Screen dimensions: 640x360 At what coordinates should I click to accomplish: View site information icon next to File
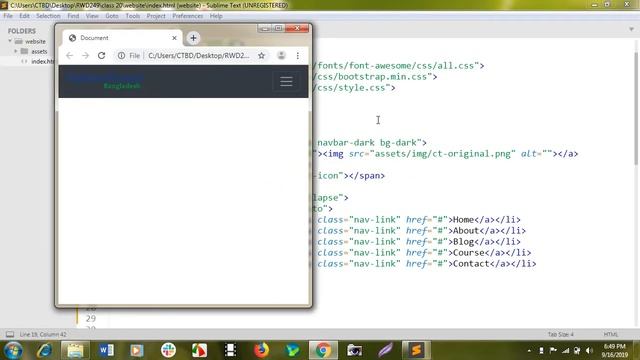[121, 56]
